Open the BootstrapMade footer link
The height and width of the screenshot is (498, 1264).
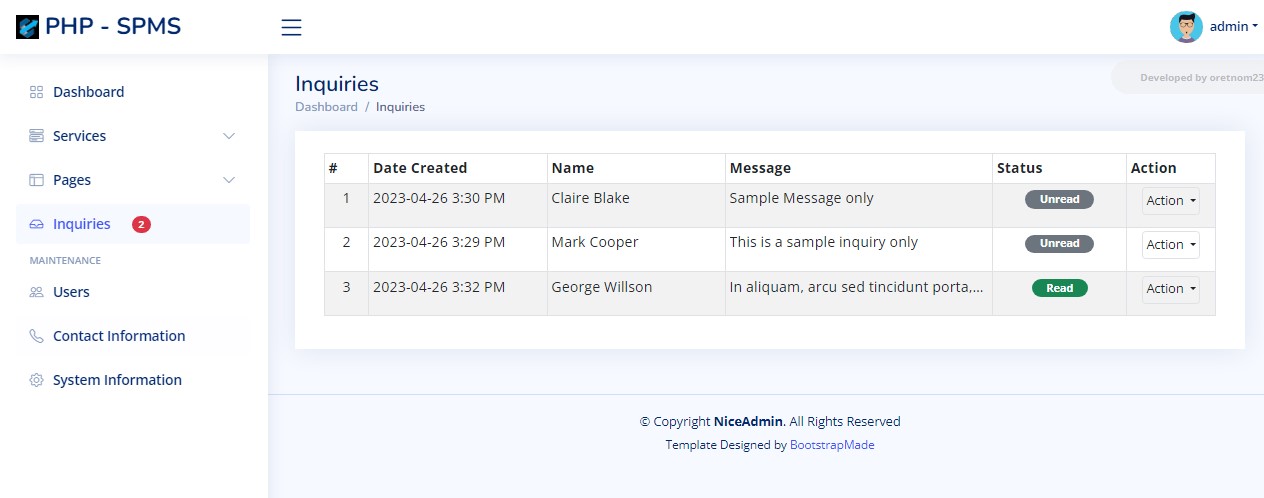[x=832, y=445]
